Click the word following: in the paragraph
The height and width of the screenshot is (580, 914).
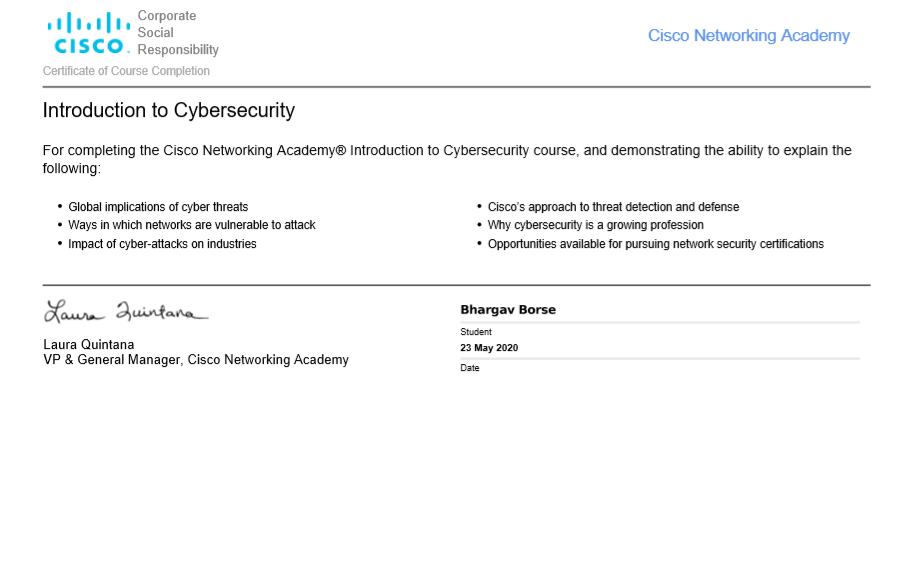tap(72, 168)
